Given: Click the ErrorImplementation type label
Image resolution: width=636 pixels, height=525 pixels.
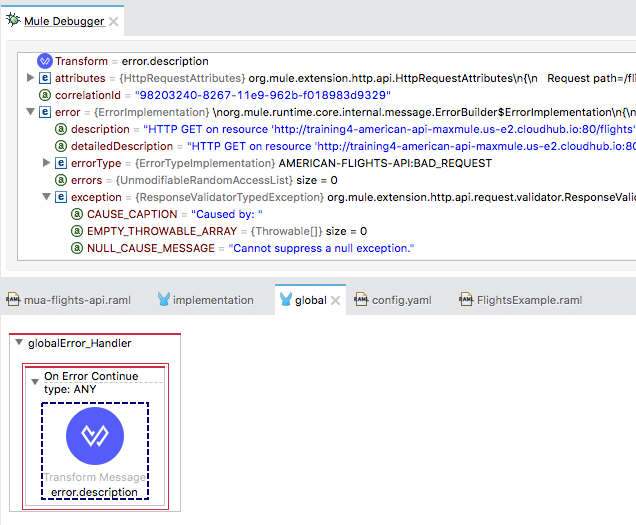Looking at the screenshot, I should [152, 112].
